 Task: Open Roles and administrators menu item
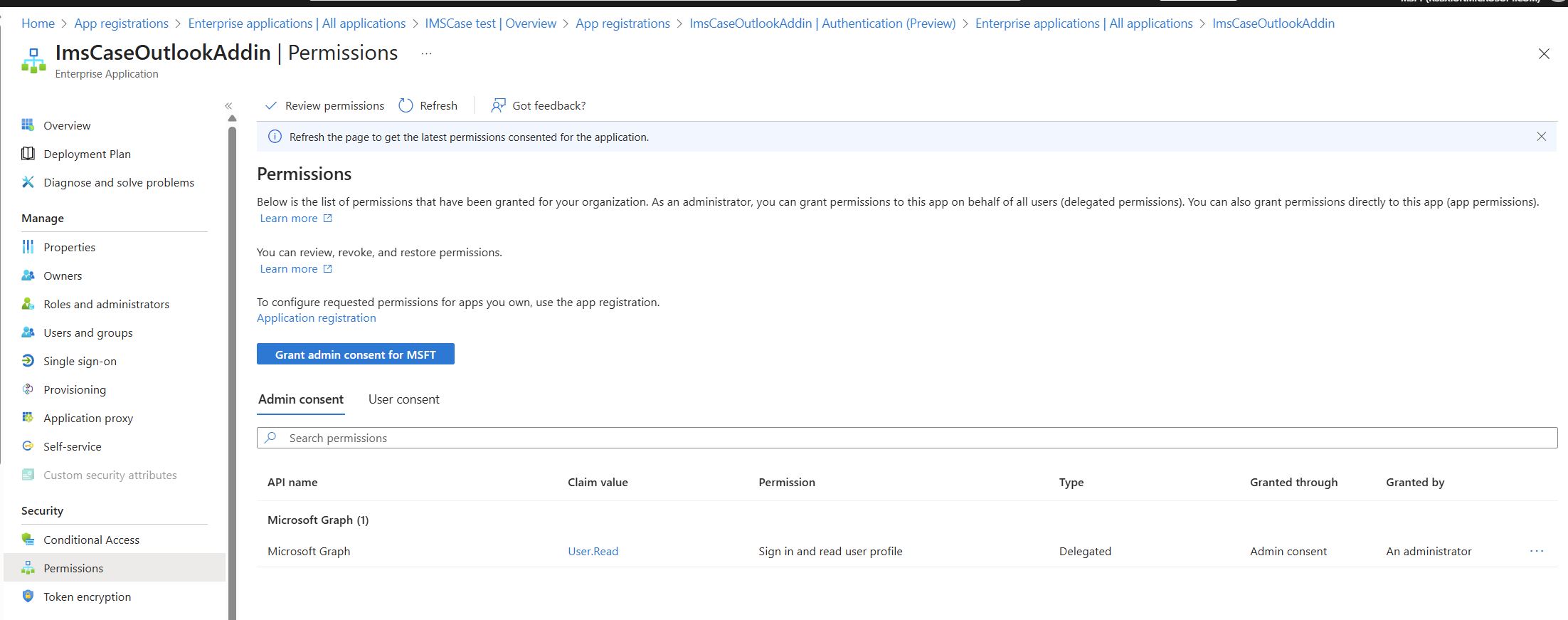pyautogui.click(x=106, y=304)
